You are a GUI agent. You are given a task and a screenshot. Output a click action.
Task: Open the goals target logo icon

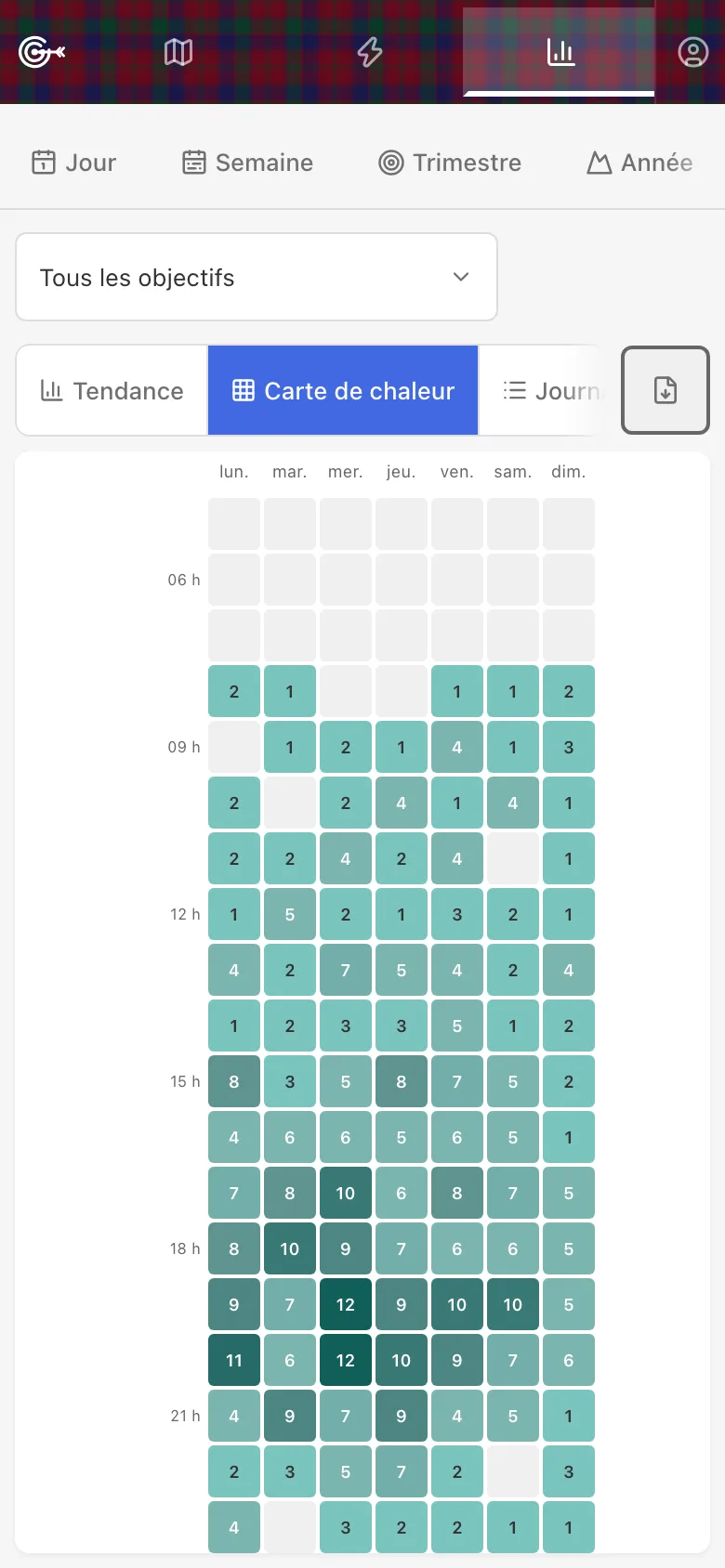(x=42, y=52)
